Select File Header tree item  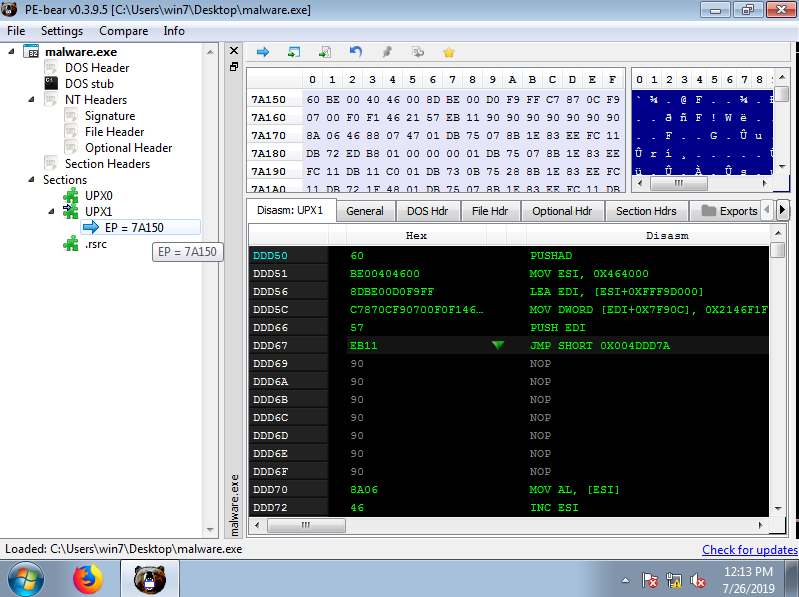115,131
